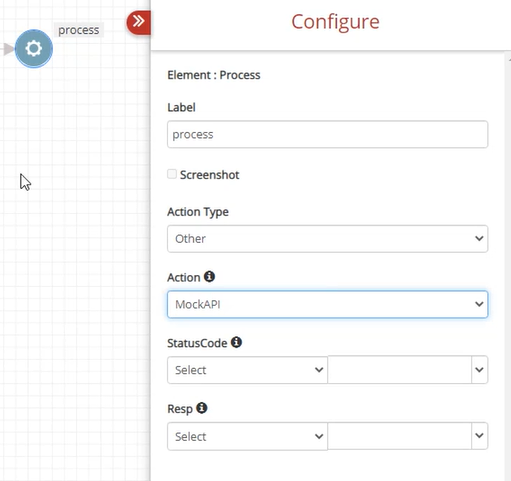
Task: Click the incoming arrow connector of process node
Action: (8, 49)
